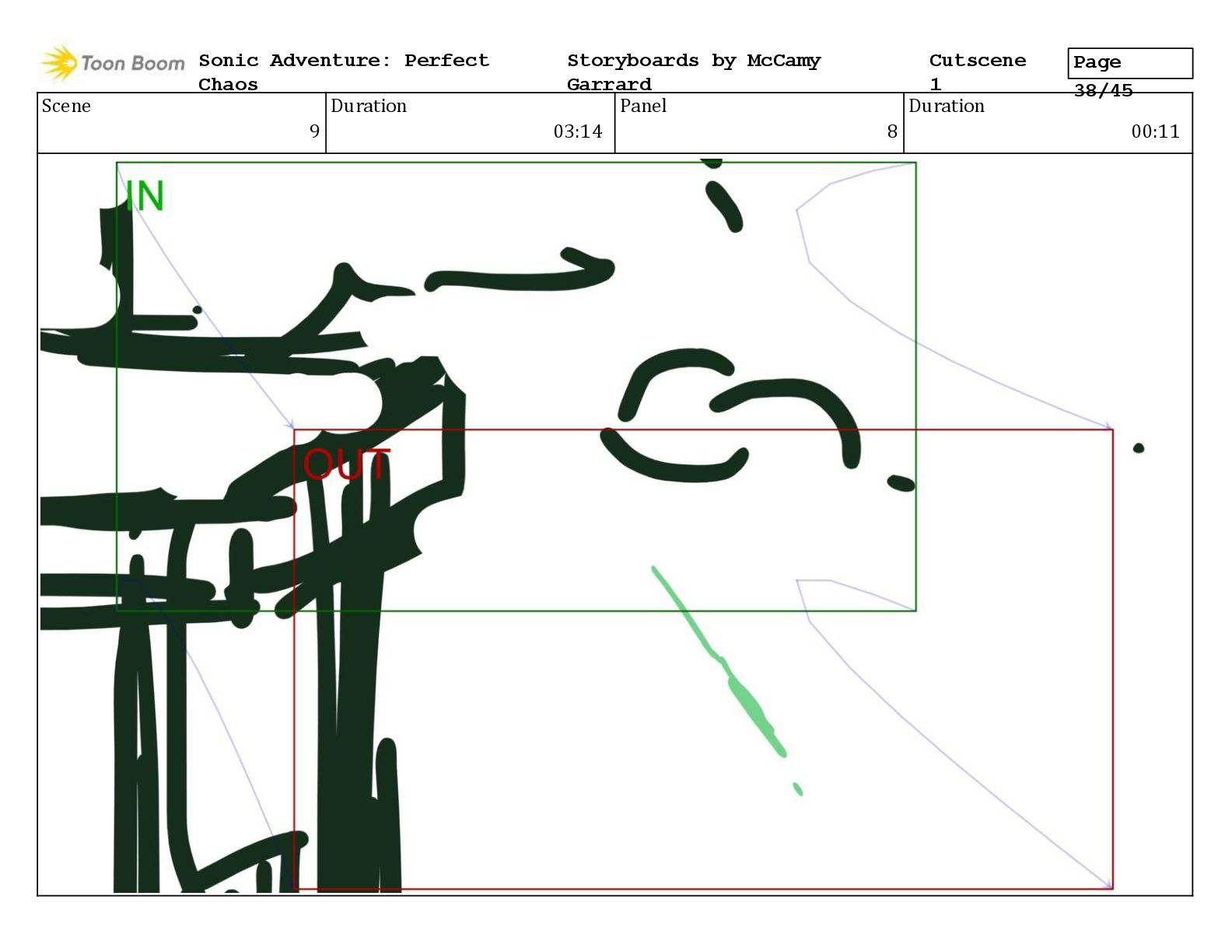
Task: Click the 'Panel' label
Action: [643, 106]
